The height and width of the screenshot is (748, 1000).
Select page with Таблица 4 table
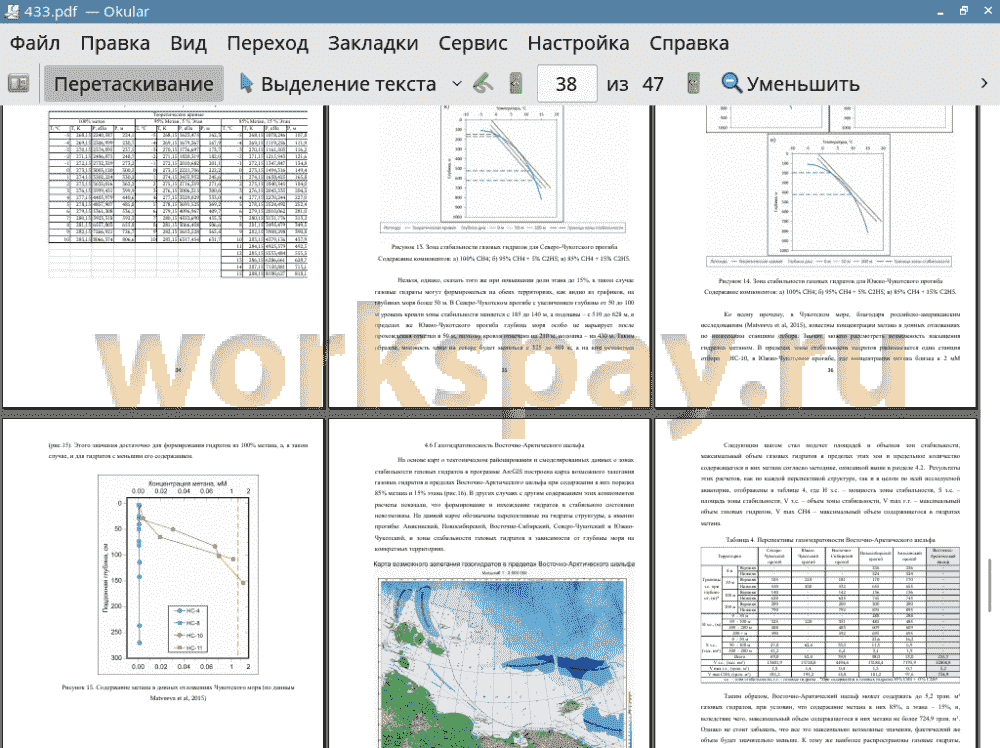(x=816, y=583)
